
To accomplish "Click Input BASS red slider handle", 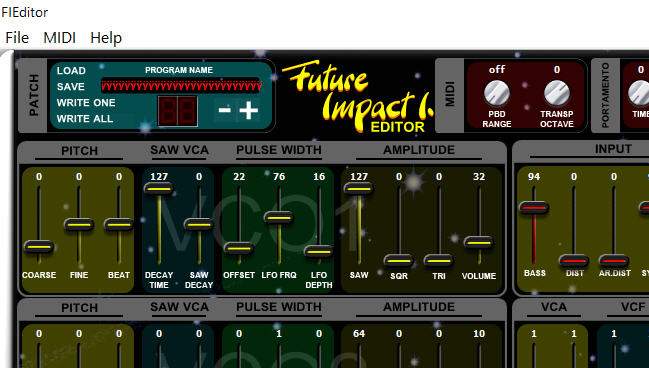I will pos(534,207).
